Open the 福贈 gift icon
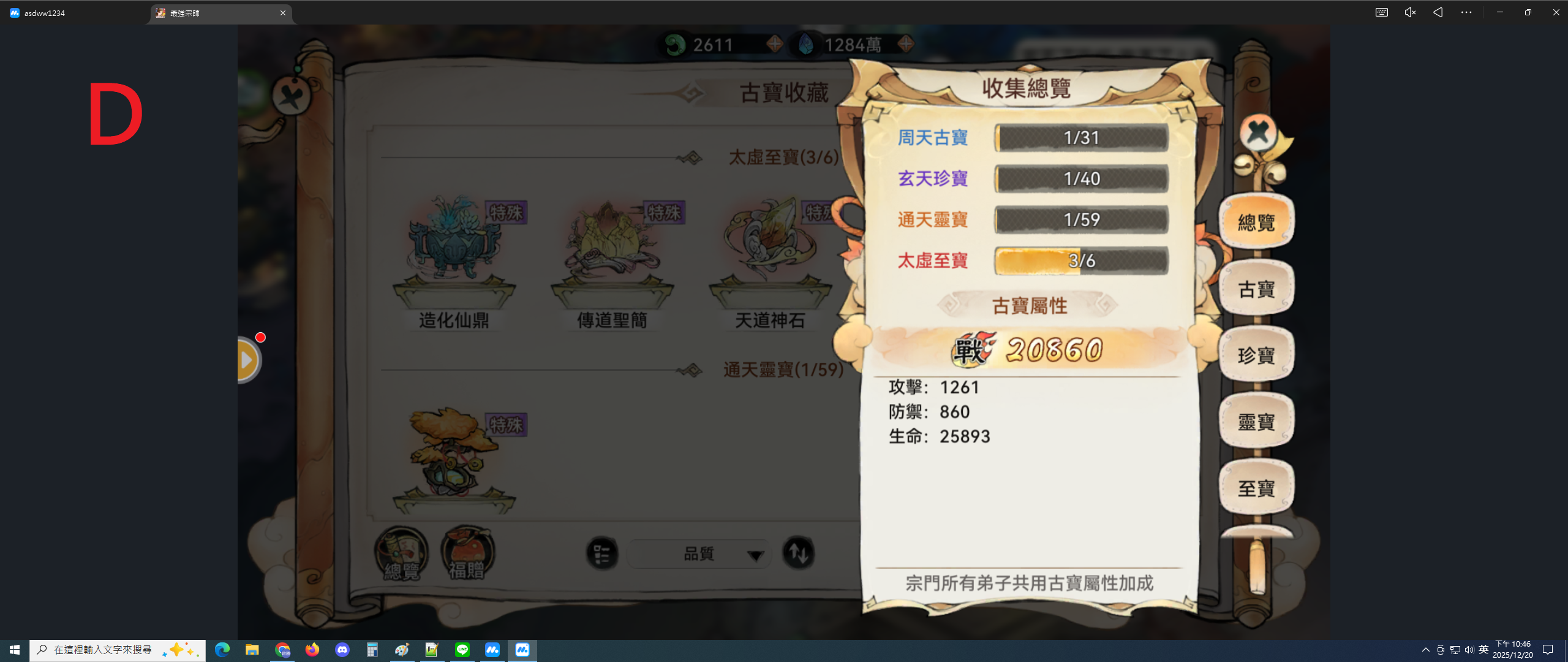The height and width of the screenshot is (662, 1568). [x=467, y=553]
